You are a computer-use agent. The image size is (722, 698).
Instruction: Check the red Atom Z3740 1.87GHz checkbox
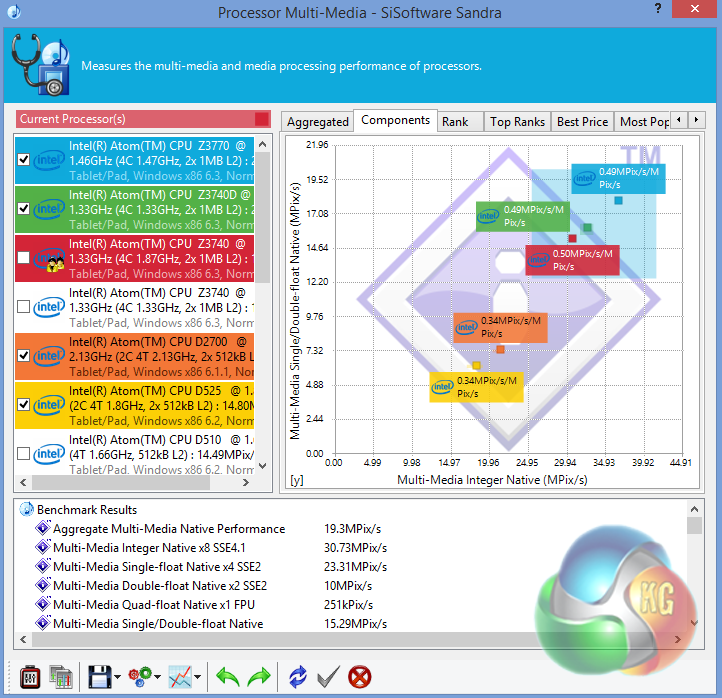23,257
